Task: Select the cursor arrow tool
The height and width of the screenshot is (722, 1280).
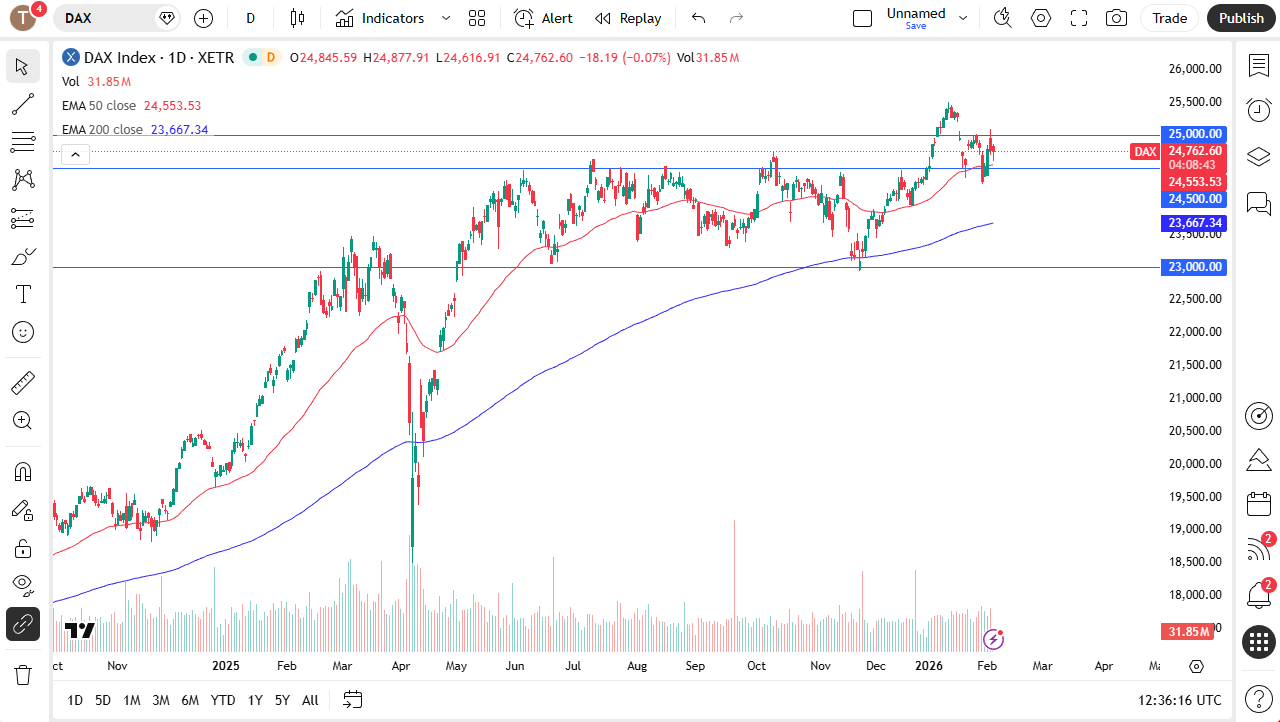Action: pyautogui.click(x=22, y=67)
